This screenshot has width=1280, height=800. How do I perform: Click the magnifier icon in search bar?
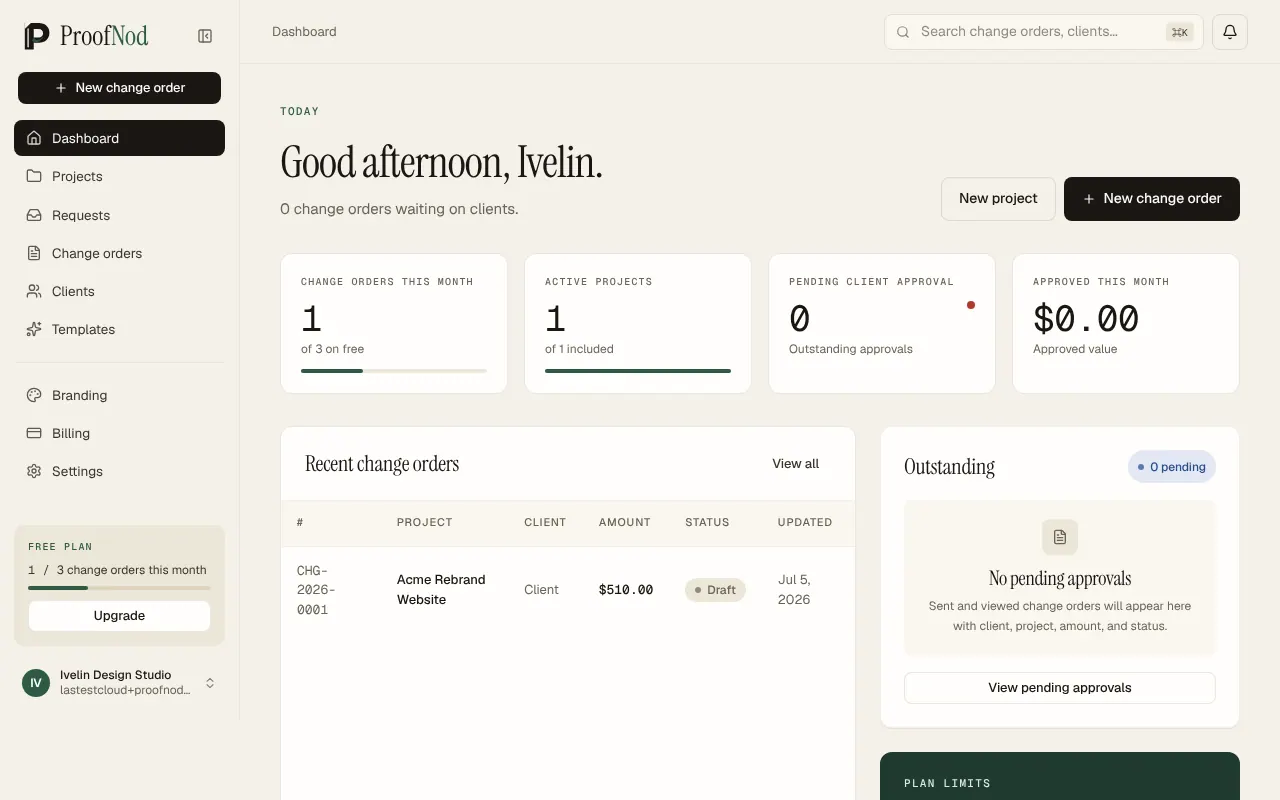(x=903, y=32)
